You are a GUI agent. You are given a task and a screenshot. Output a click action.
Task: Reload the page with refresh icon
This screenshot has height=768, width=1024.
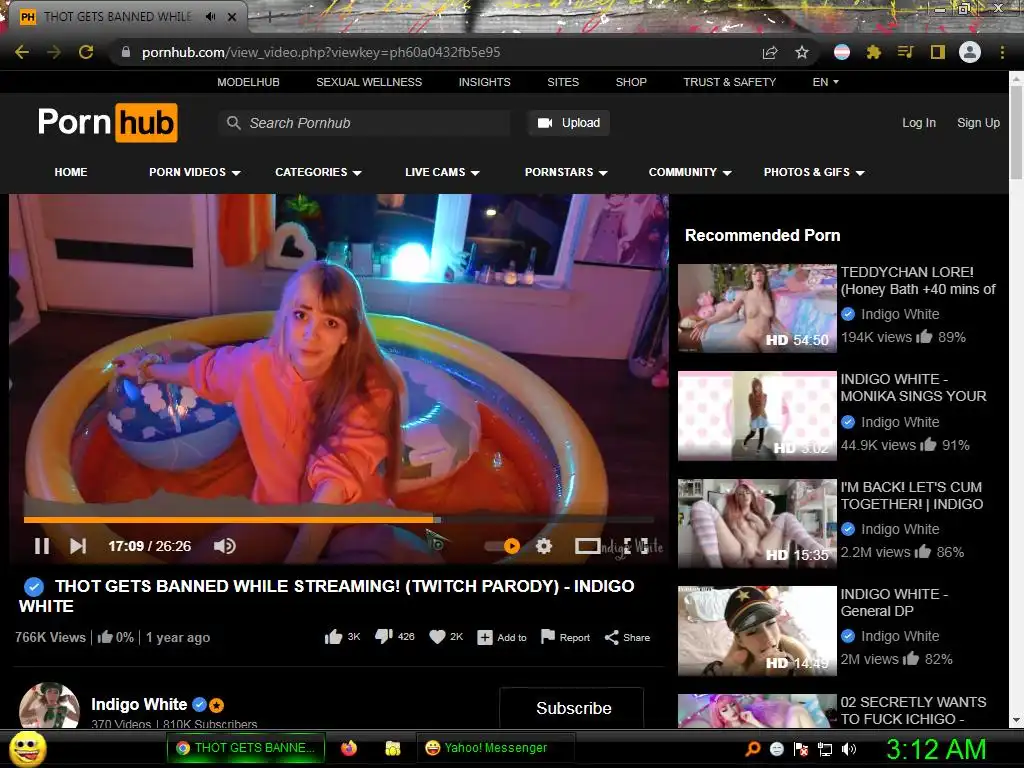point(86,52)
